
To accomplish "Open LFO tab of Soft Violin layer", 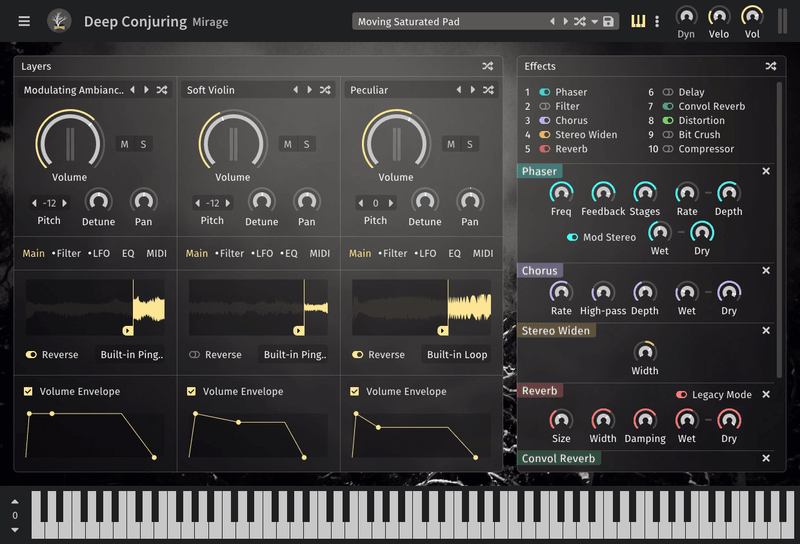I will [x=262, y=253].
